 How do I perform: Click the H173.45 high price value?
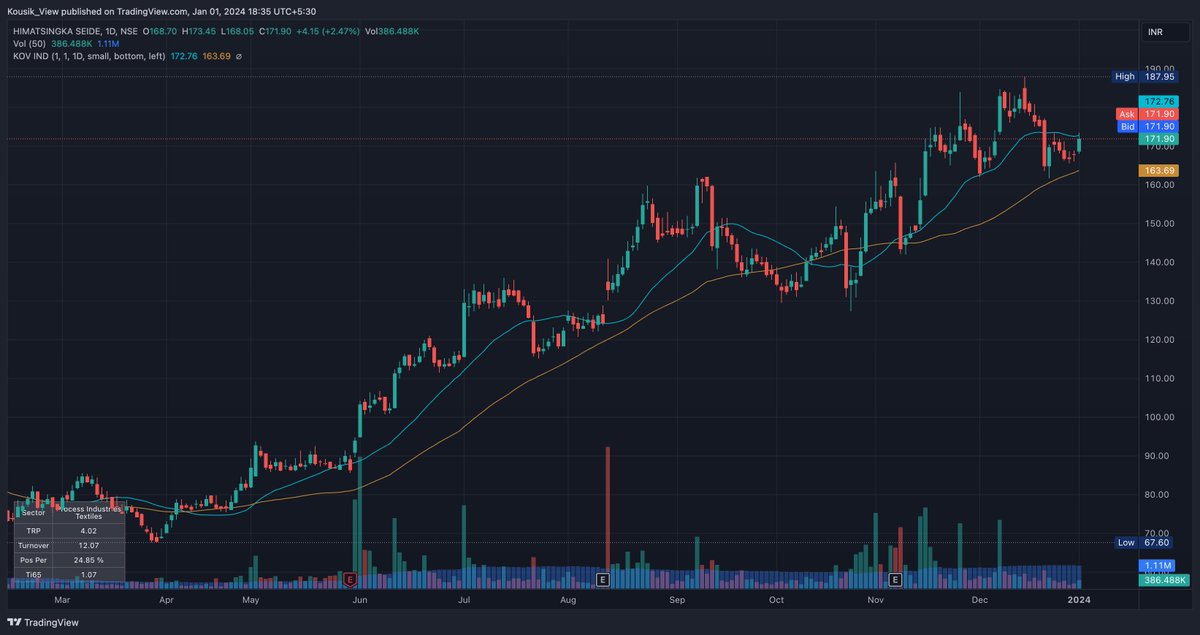199,32
